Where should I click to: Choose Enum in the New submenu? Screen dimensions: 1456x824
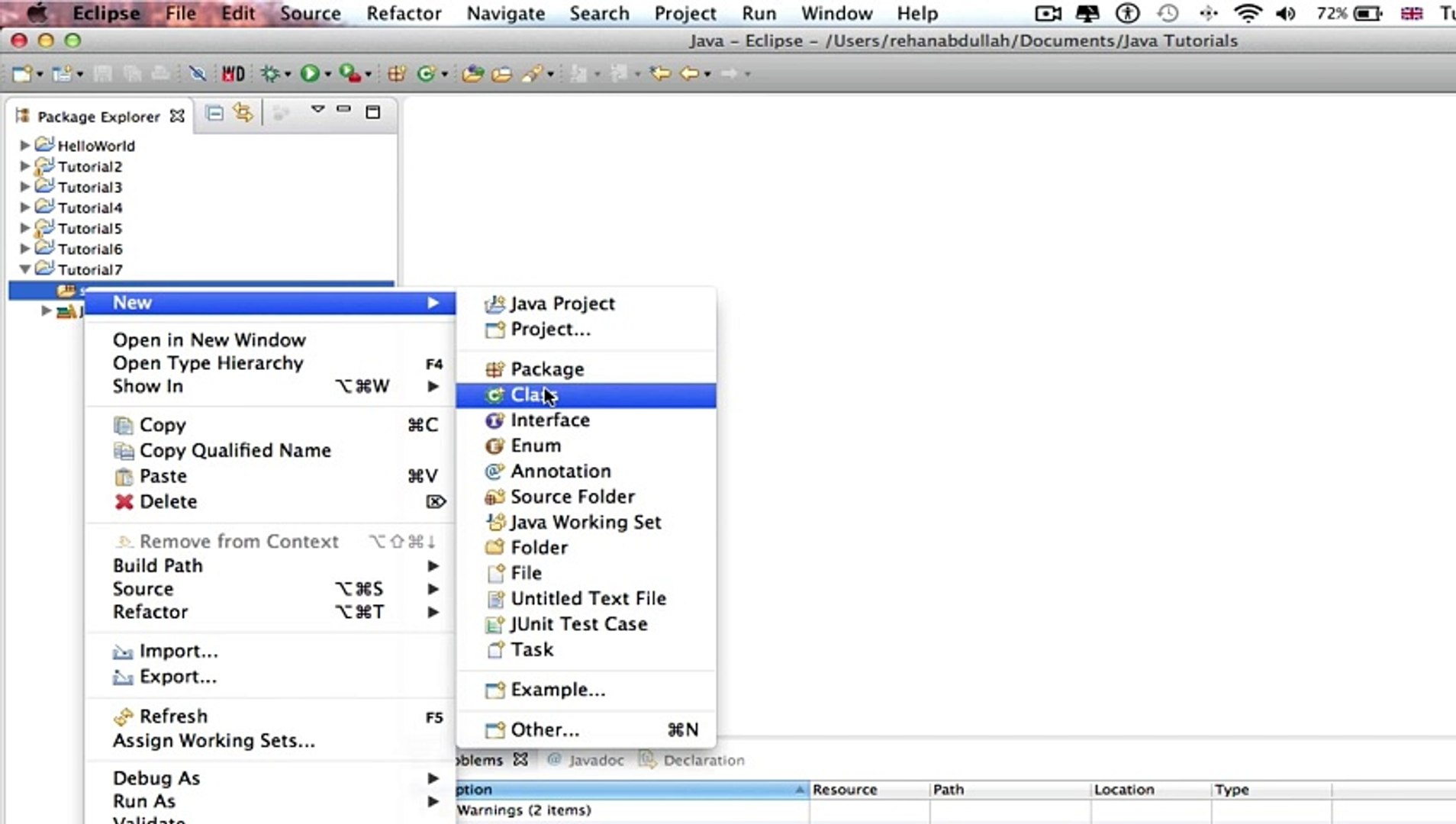[585, 446]
